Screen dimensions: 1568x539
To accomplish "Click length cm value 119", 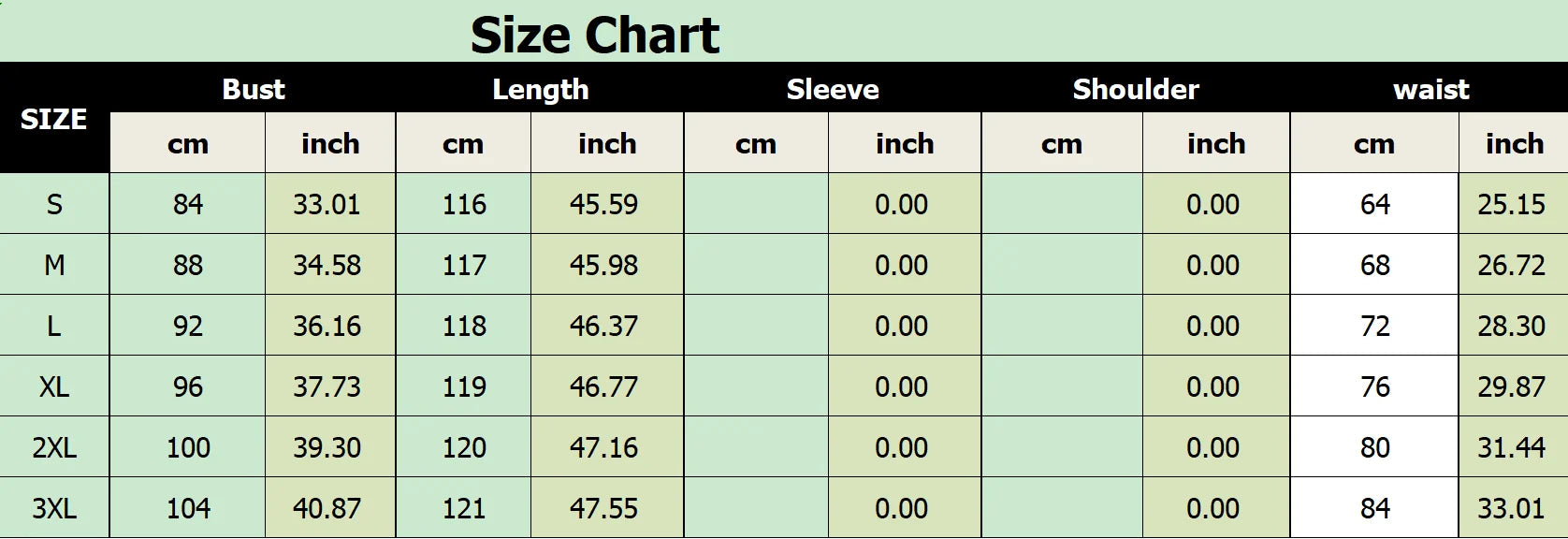I will (x=464, y=386).
